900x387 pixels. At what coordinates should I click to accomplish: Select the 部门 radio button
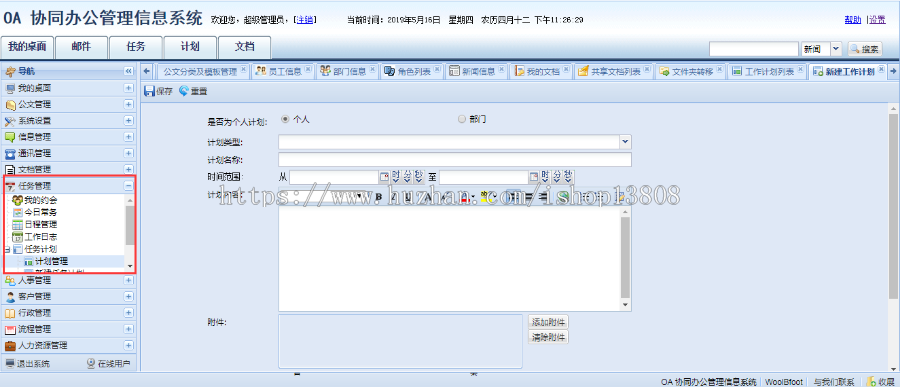point(462,119)
